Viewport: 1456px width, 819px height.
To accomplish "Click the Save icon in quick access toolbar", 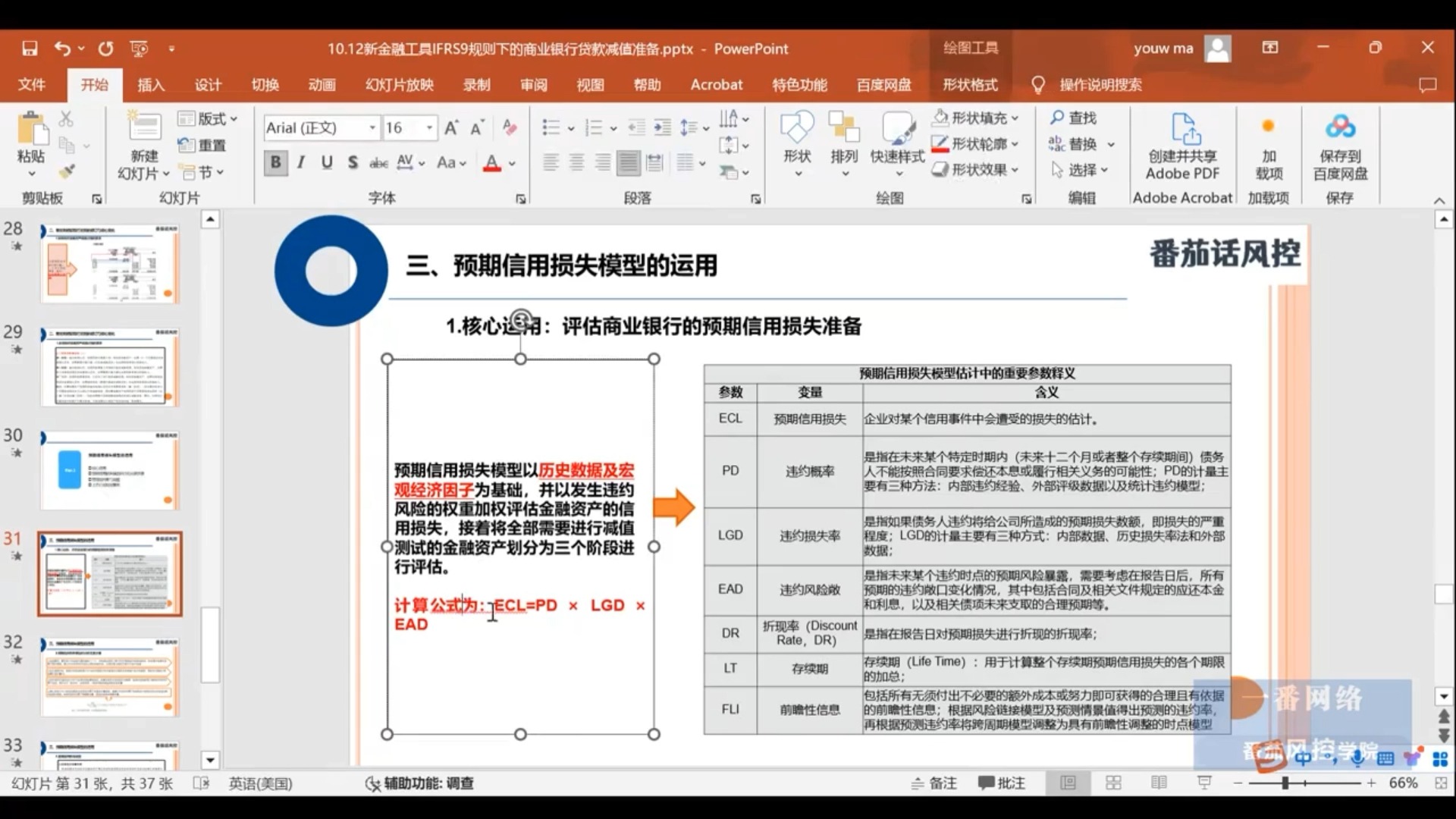I will (x=30, y=49).
